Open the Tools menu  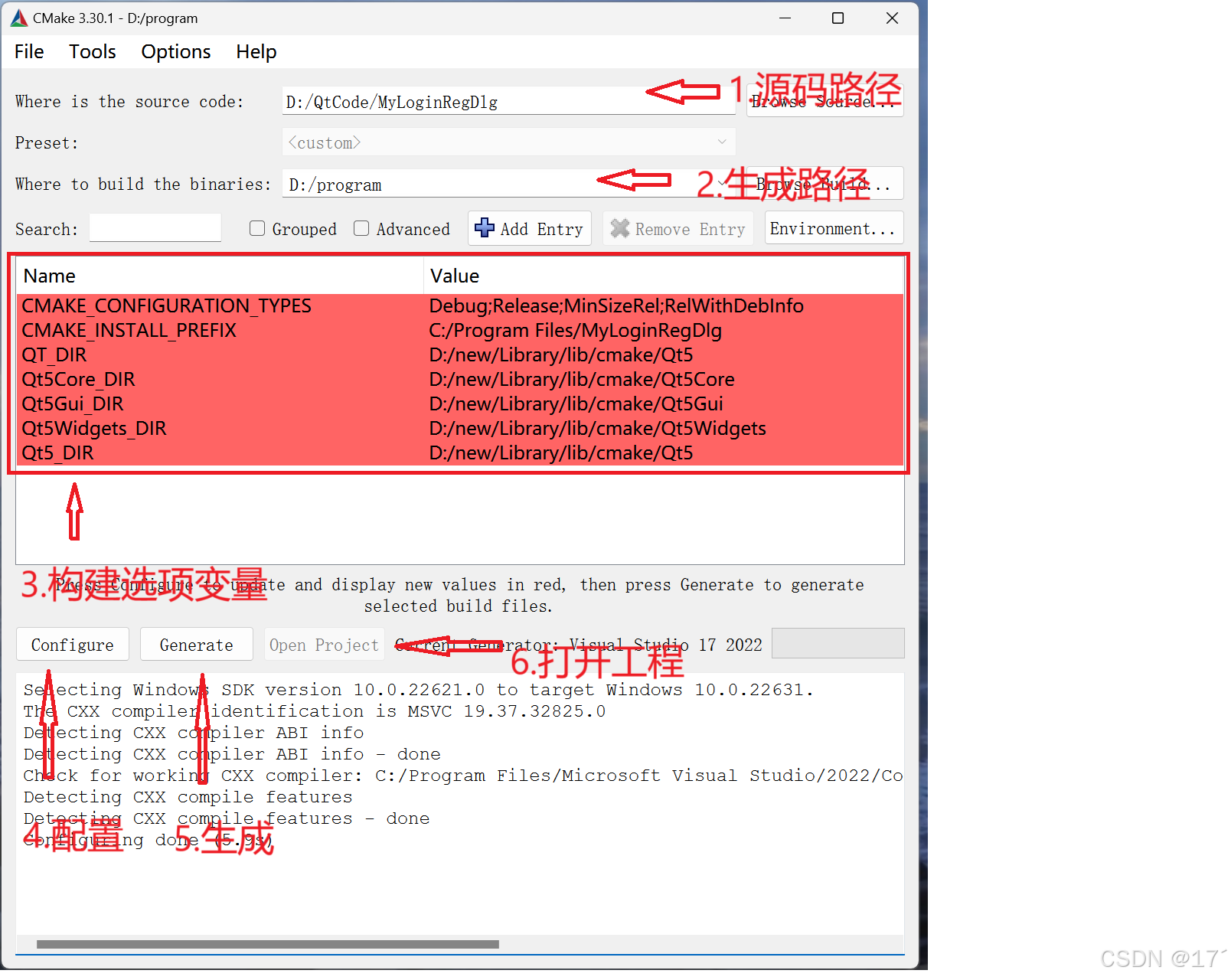coord(93,51)
